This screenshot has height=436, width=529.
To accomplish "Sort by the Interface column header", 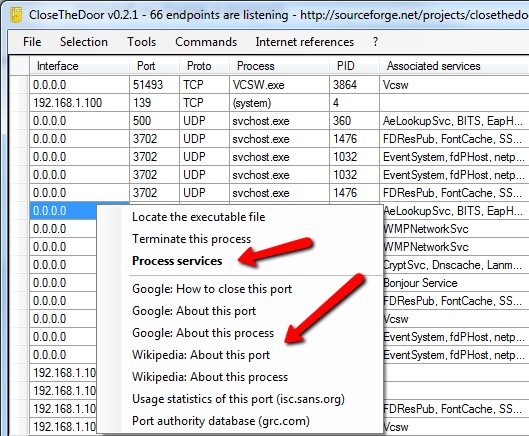I will click(79, 66).
